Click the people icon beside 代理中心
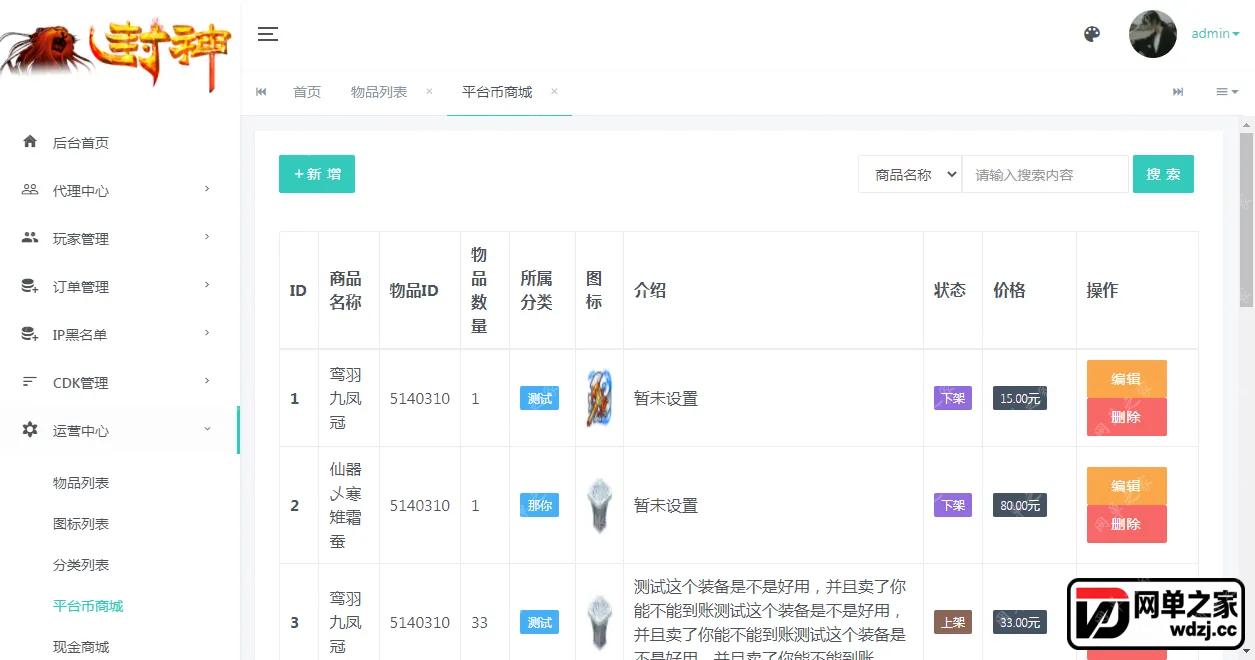 tap(30, 190)
